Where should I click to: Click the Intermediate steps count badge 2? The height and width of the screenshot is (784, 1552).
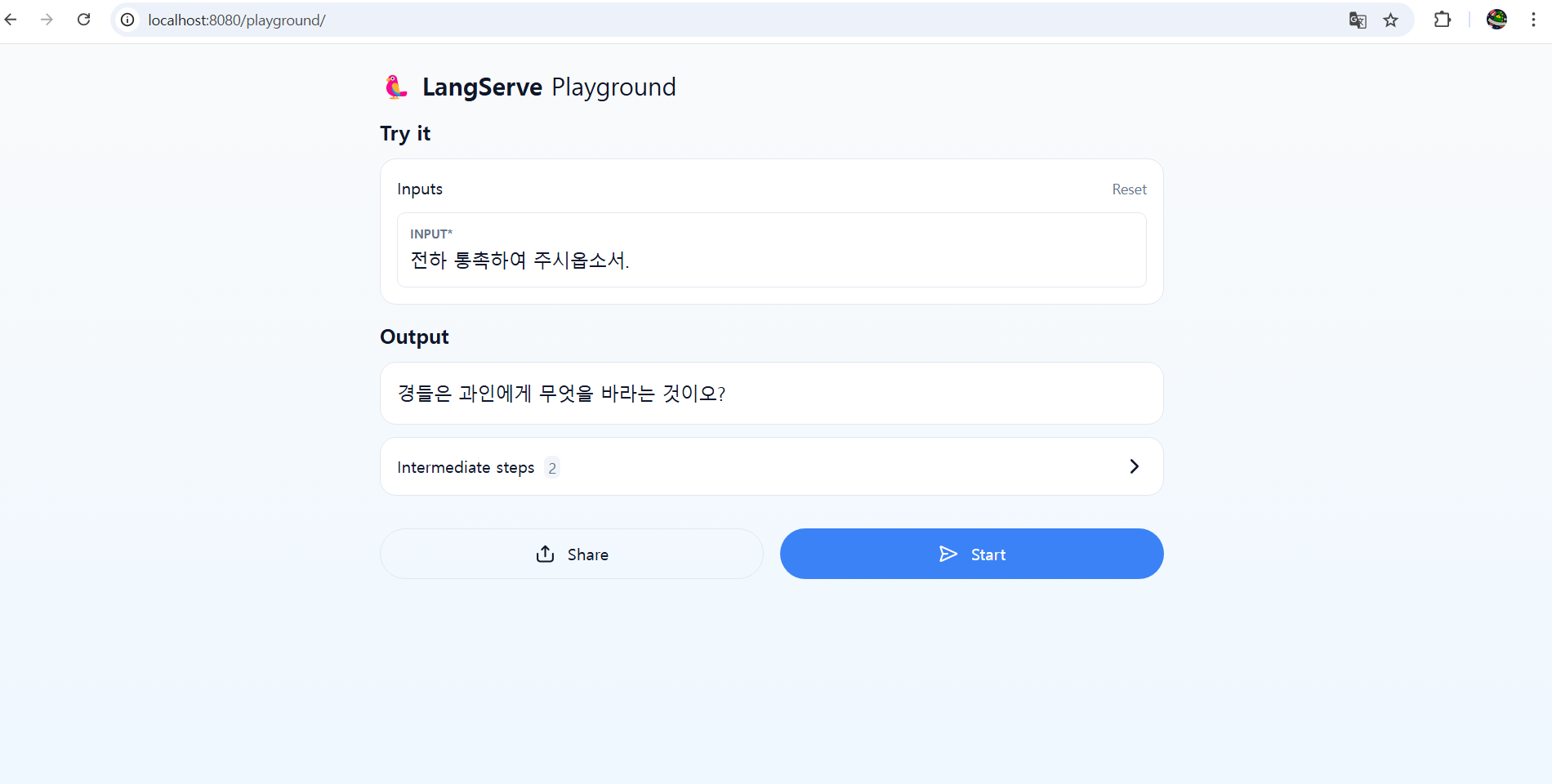pos(552,468)
